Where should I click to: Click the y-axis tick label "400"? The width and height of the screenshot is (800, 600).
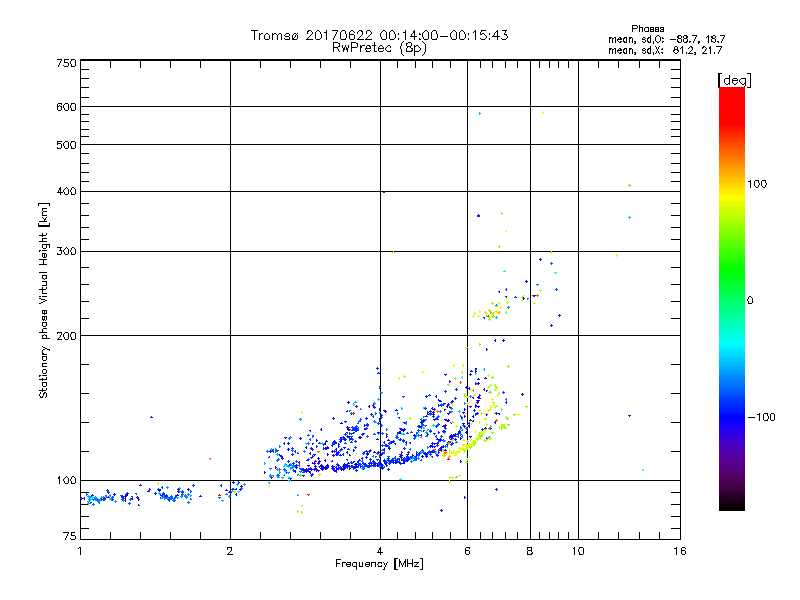pyautogui.click(x=66, y=191)
